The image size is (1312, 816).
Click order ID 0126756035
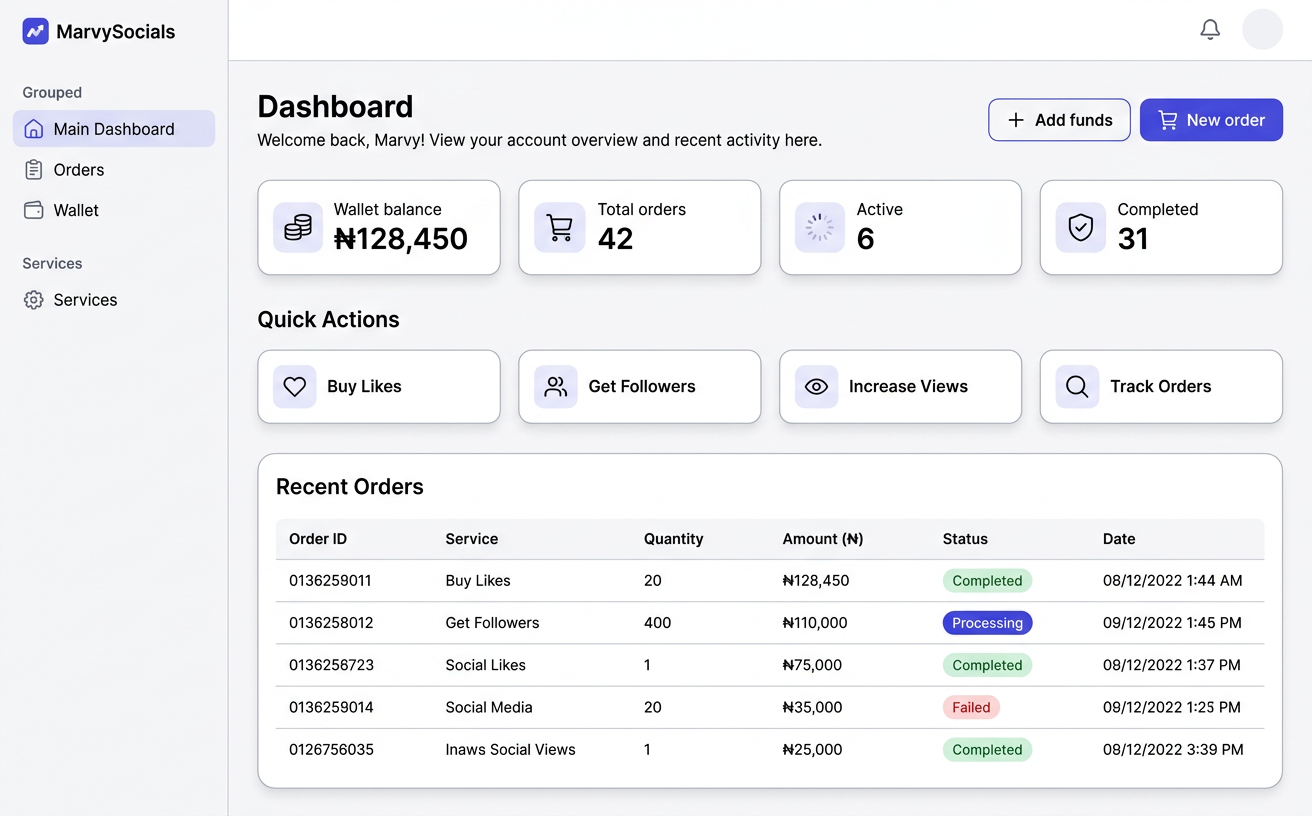pos(331,750)
